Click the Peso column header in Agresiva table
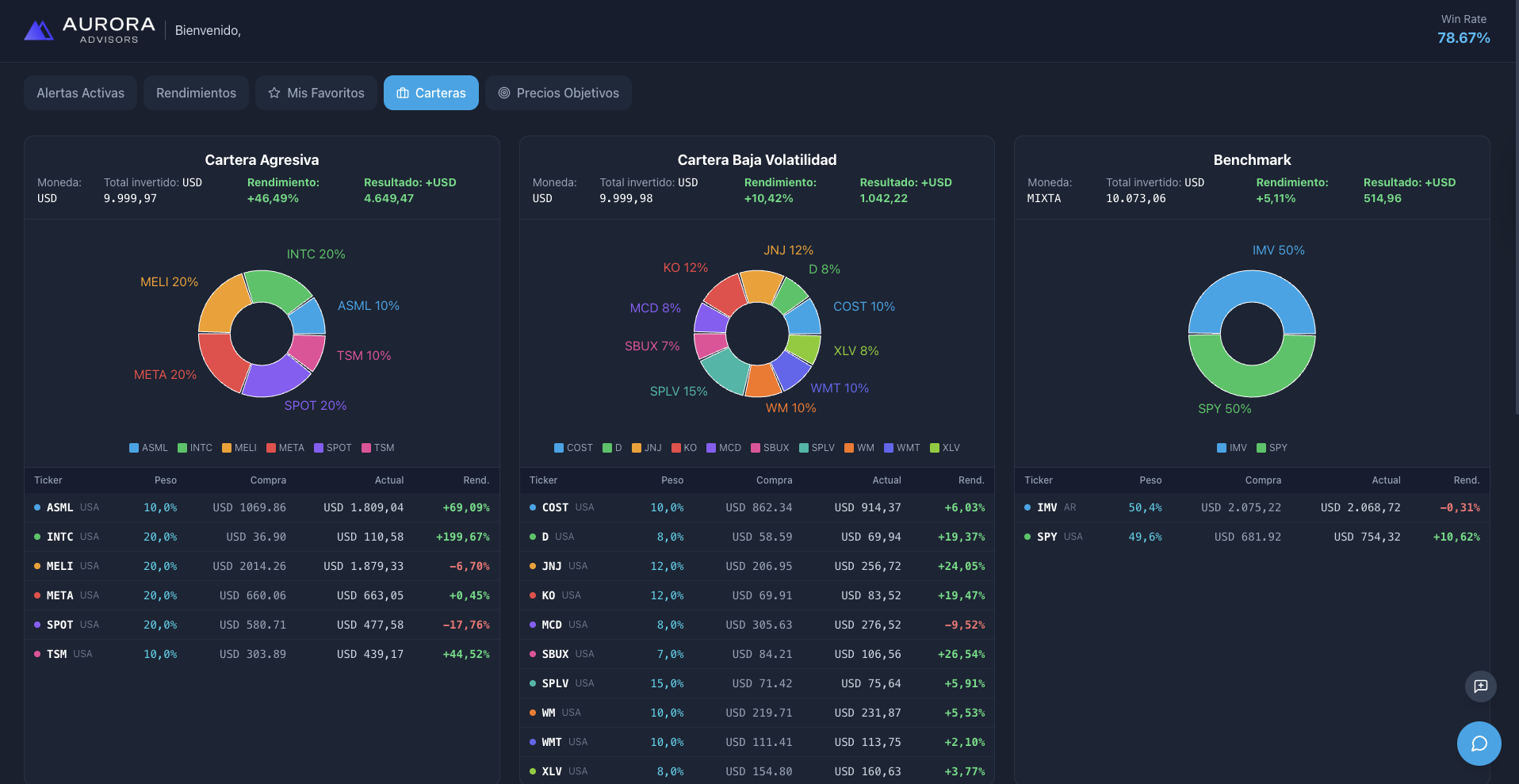 click(x=166, y=480)
